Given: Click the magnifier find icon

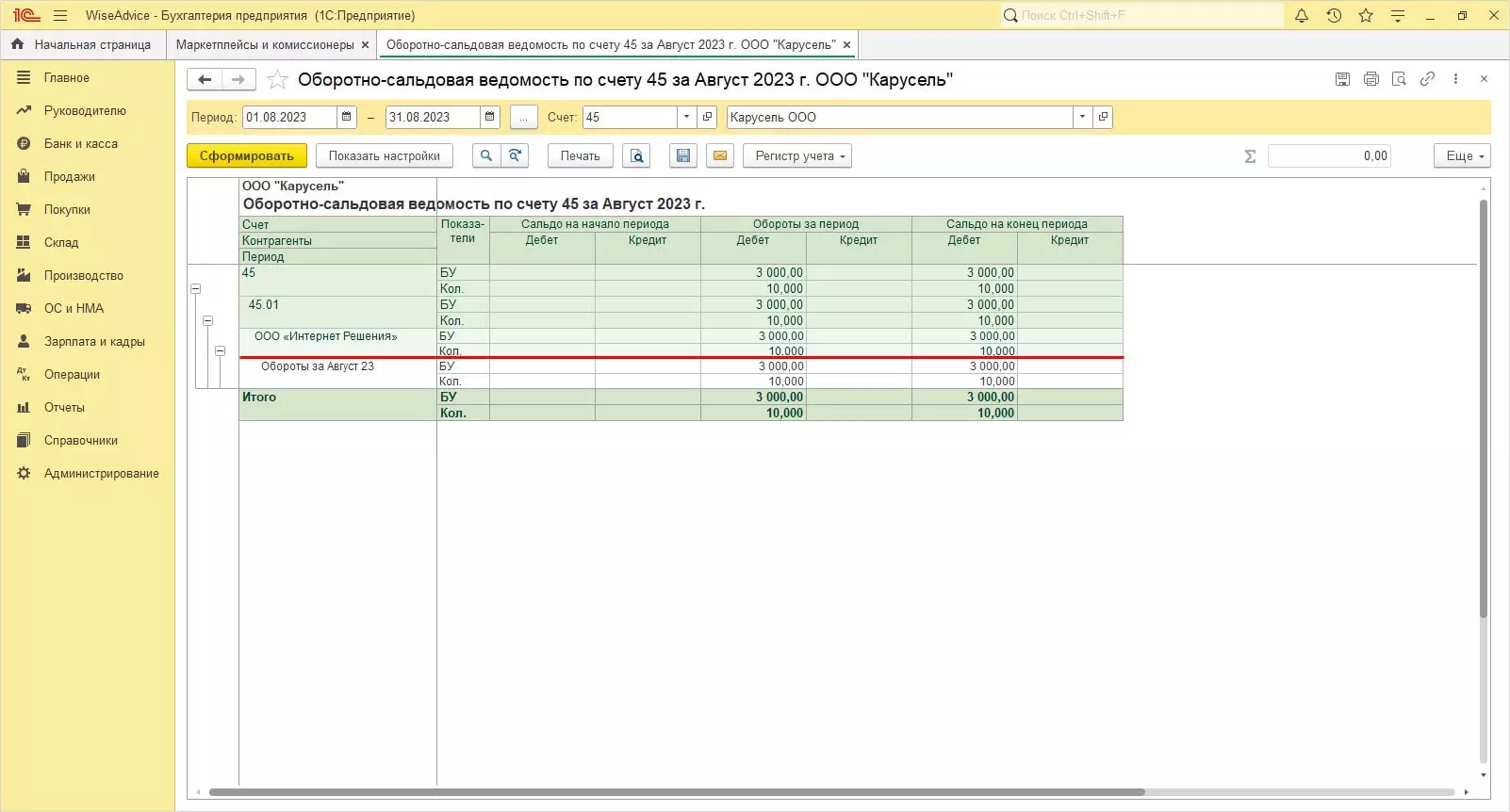Looking at the screenshot, I should (485, 156).
